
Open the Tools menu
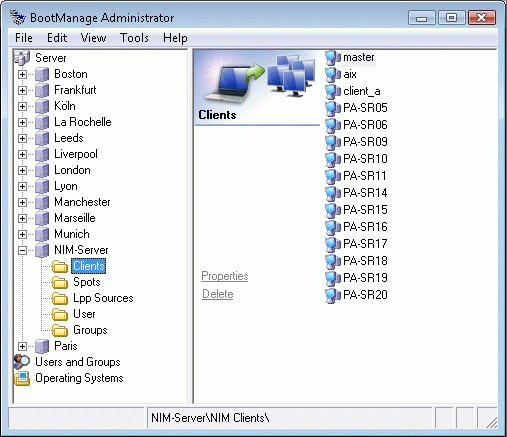pos(134,38)
